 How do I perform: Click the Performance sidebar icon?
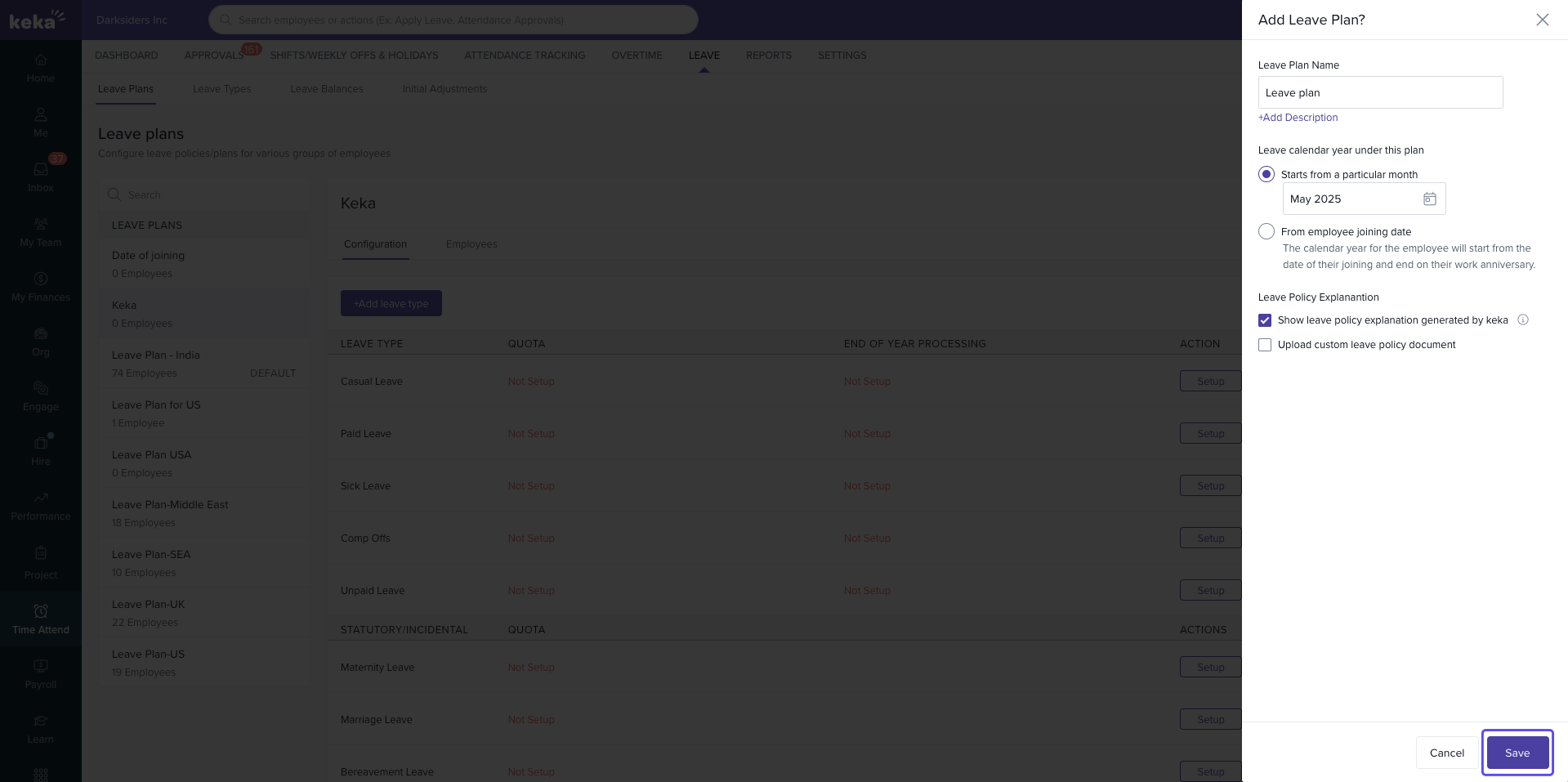click(41, 505)
